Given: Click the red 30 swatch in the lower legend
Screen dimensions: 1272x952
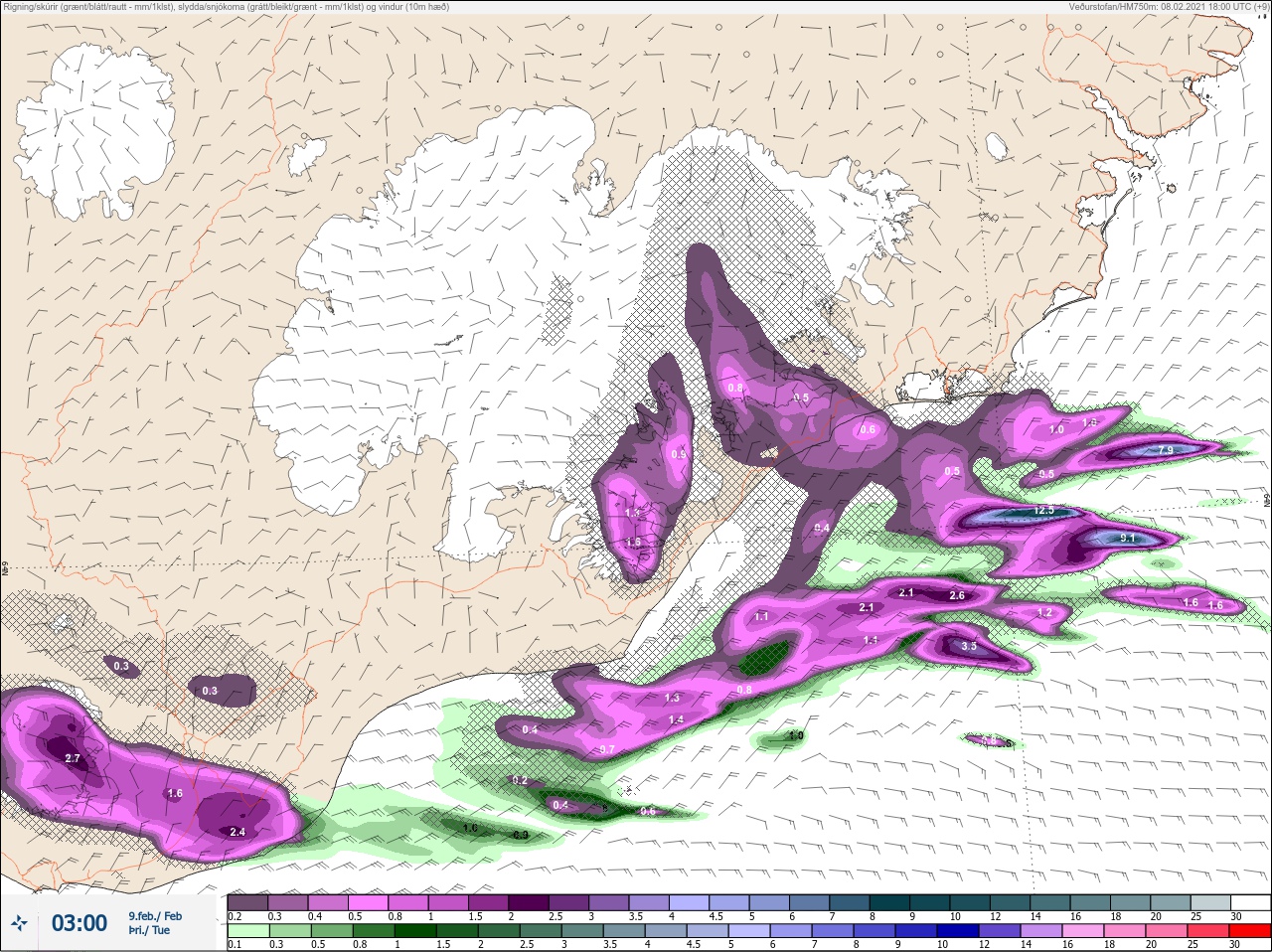Looking at the screenshot, I should tap(1250, 931).
